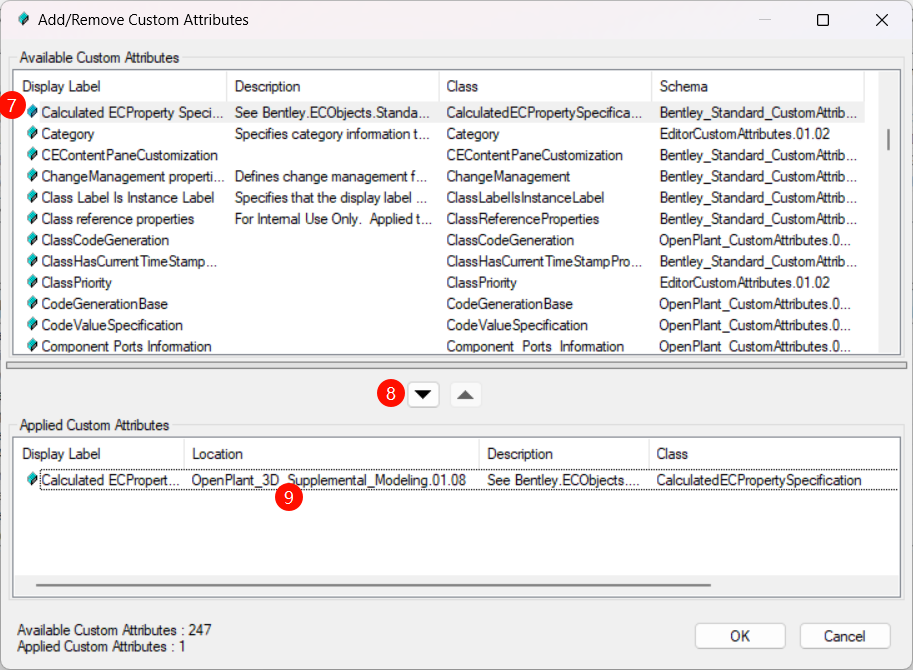
Task: Click the dialog title bar app icon
Action: [x=24, y=19]
